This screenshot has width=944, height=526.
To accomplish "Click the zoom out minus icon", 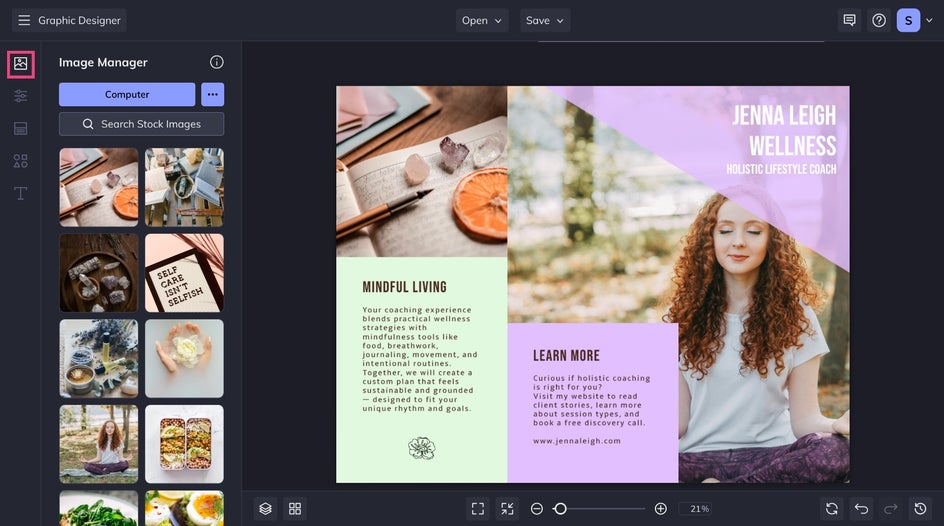I will click(x=536, y=509).
